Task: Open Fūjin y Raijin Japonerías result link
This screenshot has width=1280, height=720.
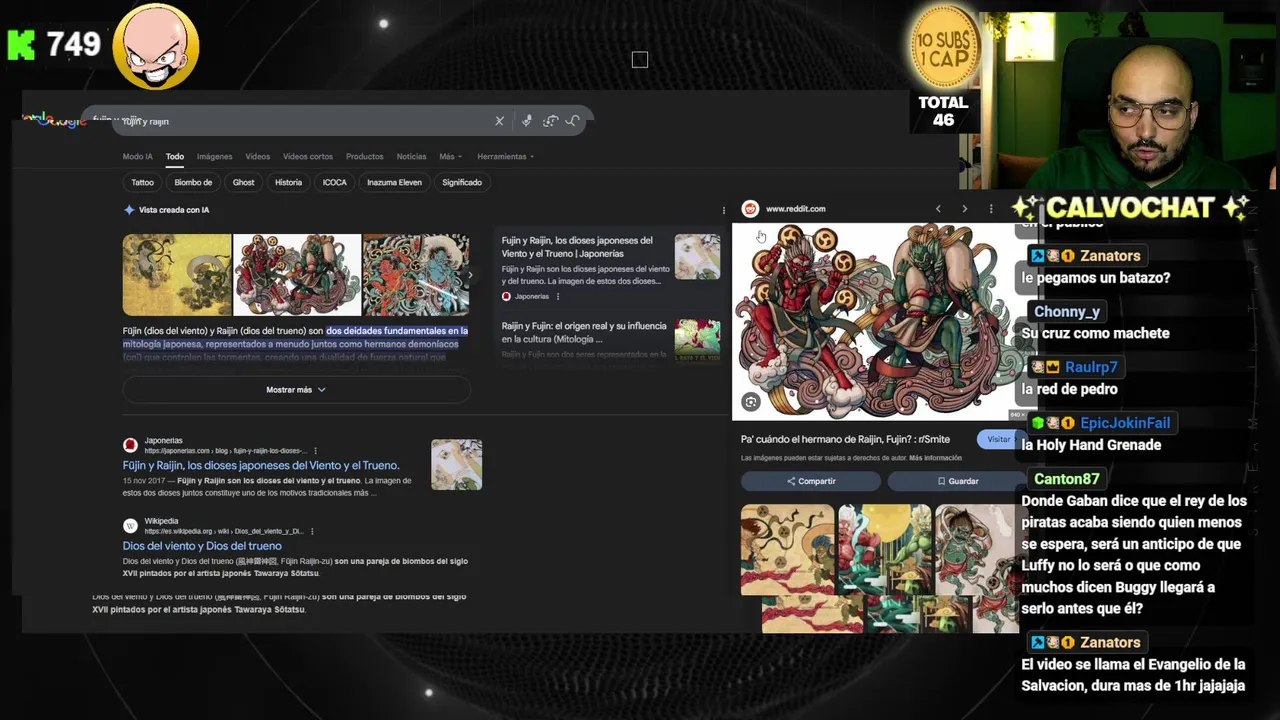Action: [x=261, y=466]
